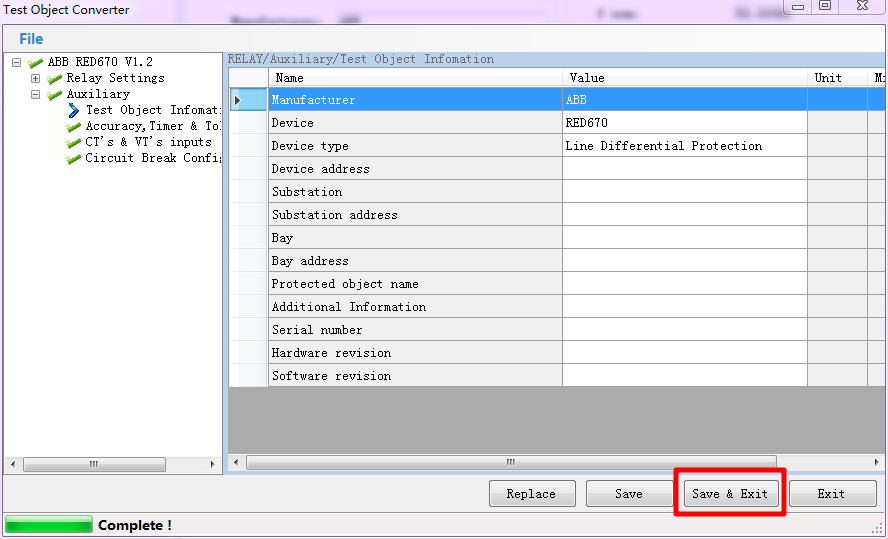
Task: Click the Additional Information value cell
Action: point(685,306)
